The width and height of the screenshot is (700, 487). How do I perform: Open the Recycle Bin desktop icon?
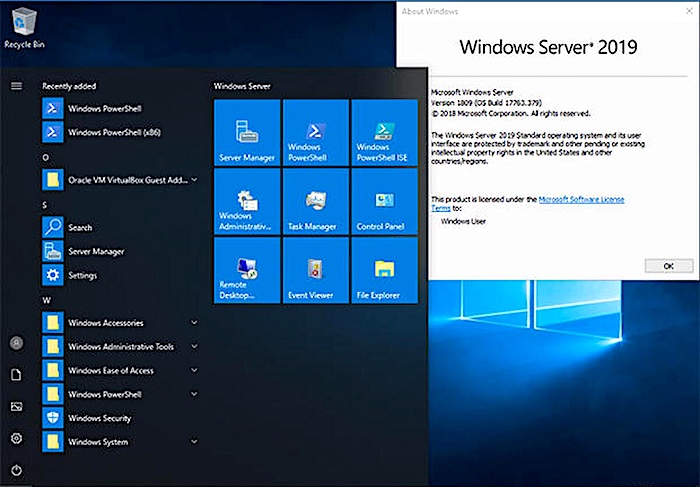[24, 28]
